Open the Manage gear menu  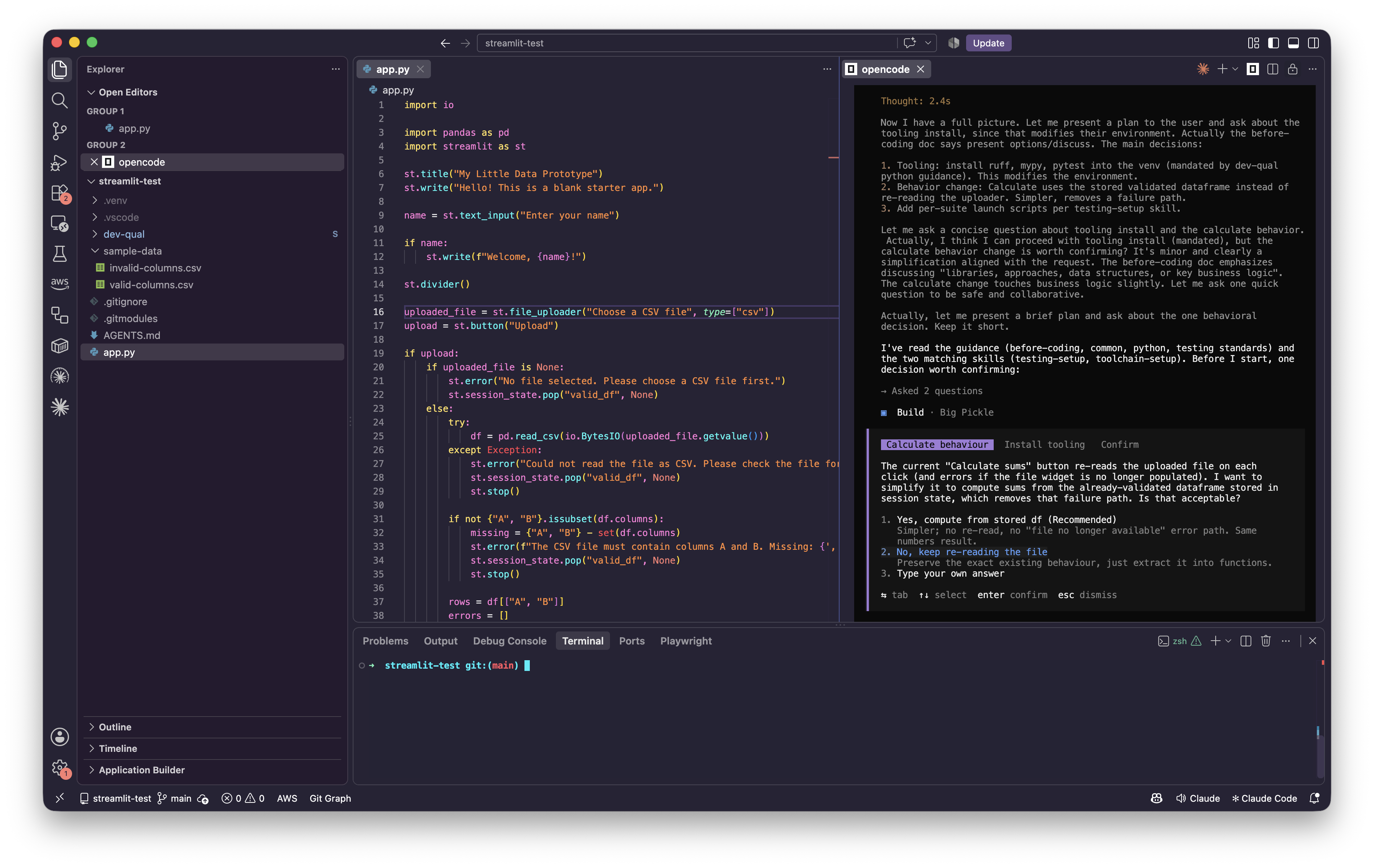(x=60, y=768)
